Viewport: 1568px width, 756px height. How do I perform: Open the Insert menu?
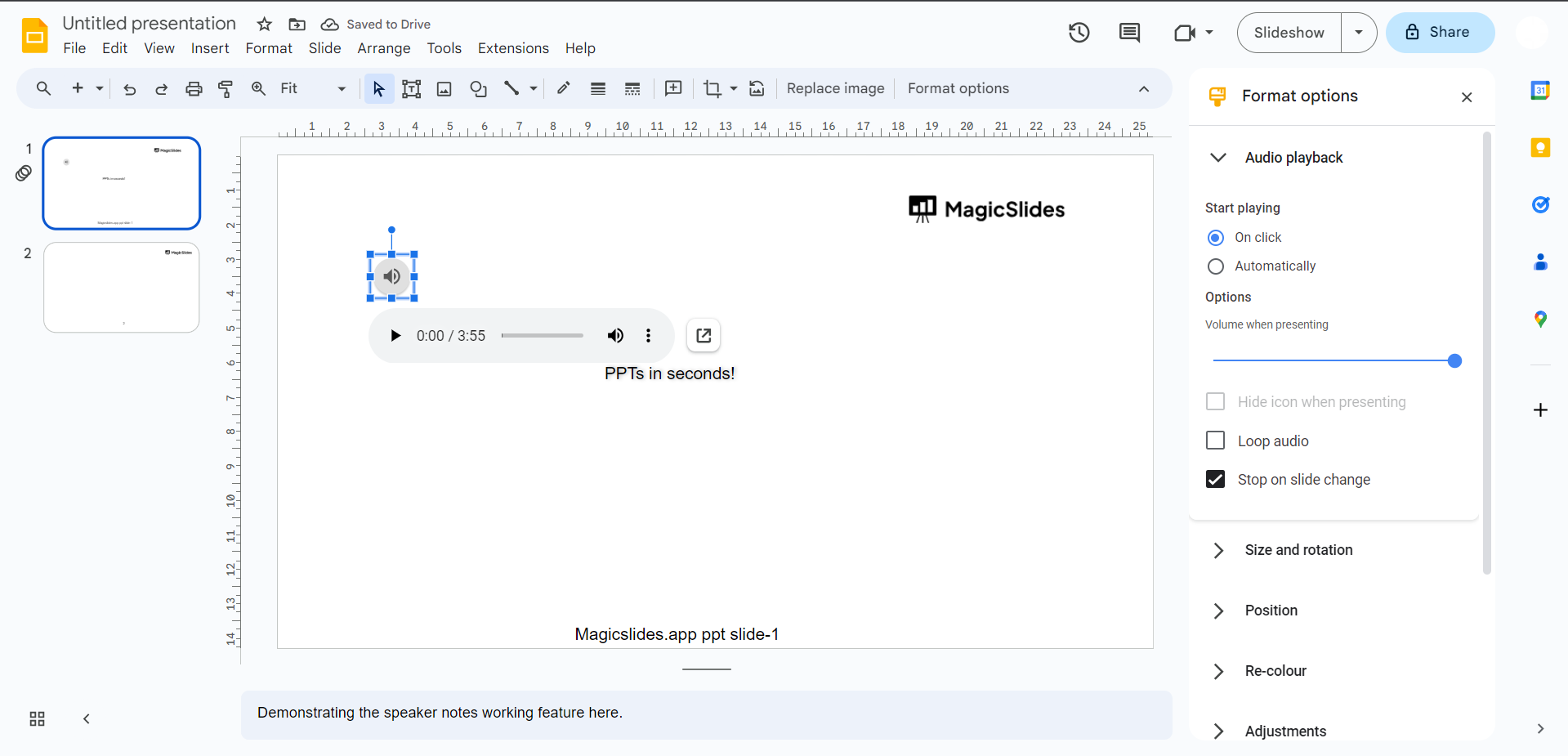pyautogui.click(x=210, y=48)
